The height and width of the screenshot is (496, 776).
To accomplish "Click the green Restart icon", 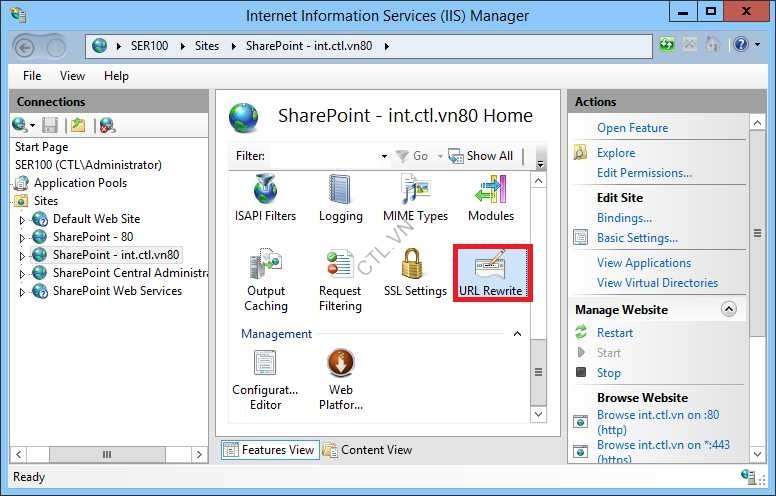I will (581, 332).
